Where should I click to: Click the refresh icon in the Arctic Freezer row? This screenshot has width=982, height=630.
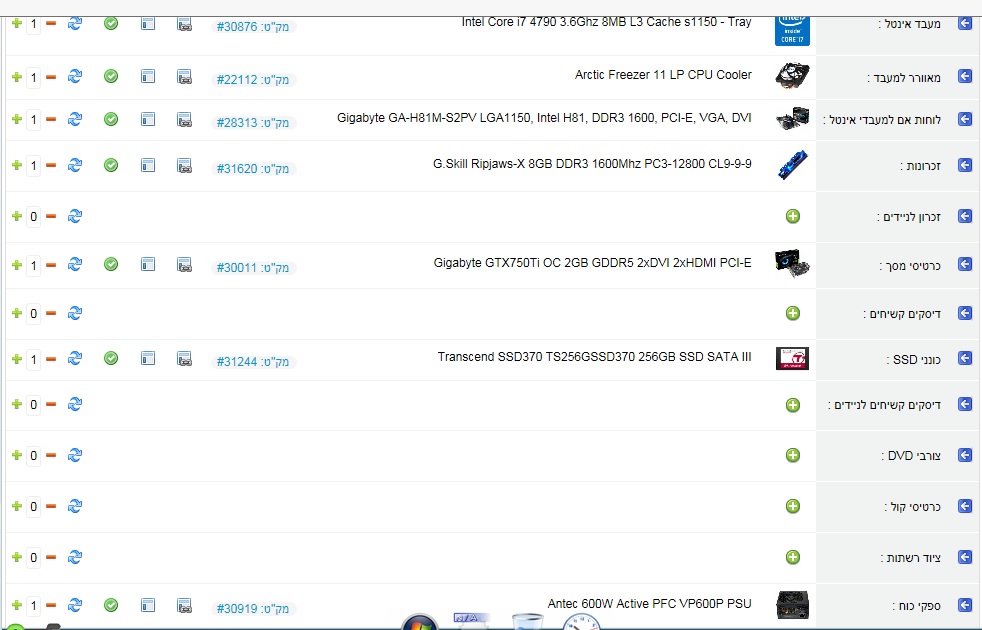75,76
